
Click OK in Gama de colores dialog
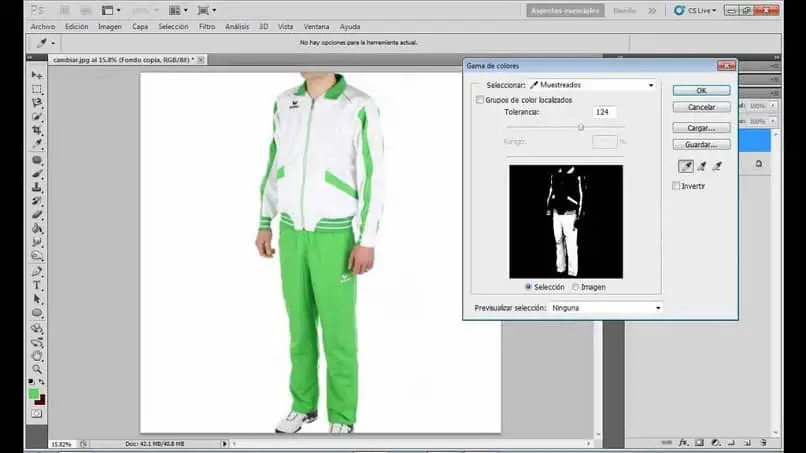tap(700, 90)
